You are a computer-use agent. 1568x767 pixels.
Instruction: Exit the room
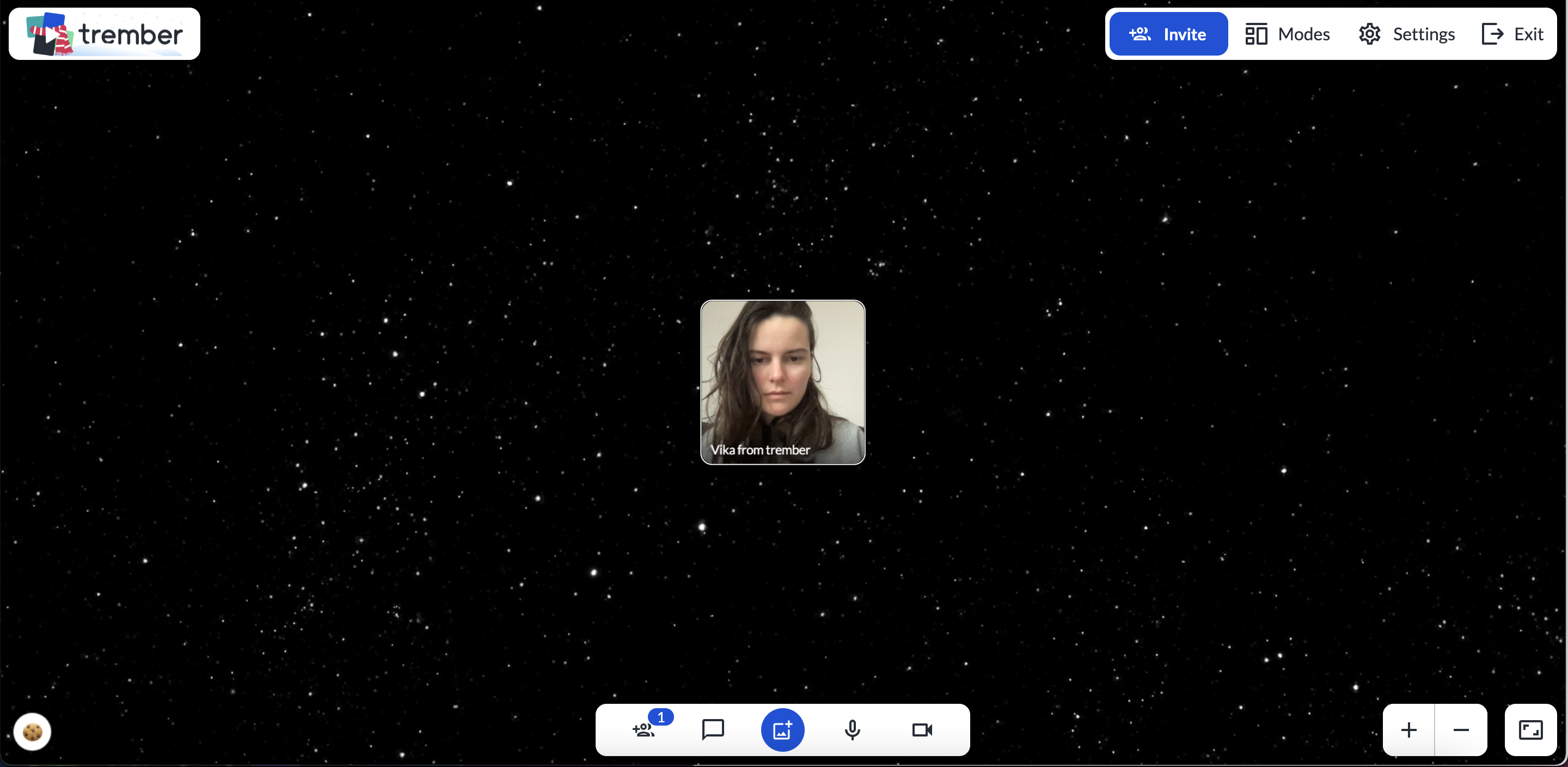[1512, 34]
